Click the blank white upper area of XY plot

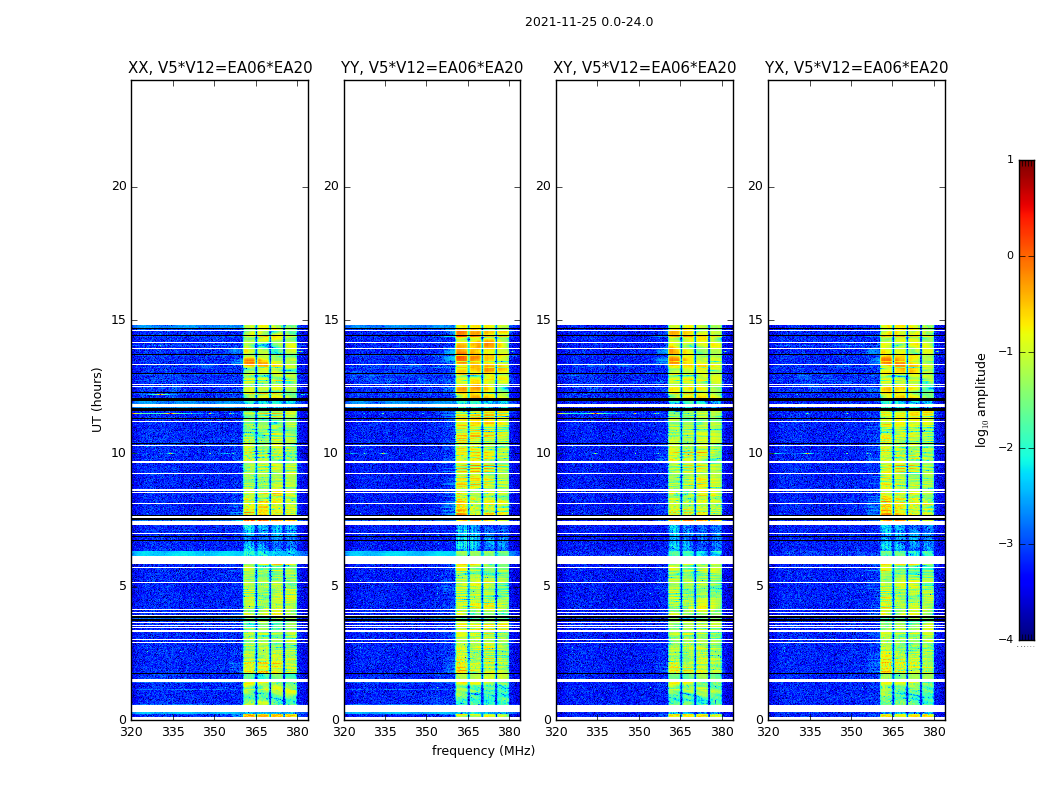tap(645, 203)
